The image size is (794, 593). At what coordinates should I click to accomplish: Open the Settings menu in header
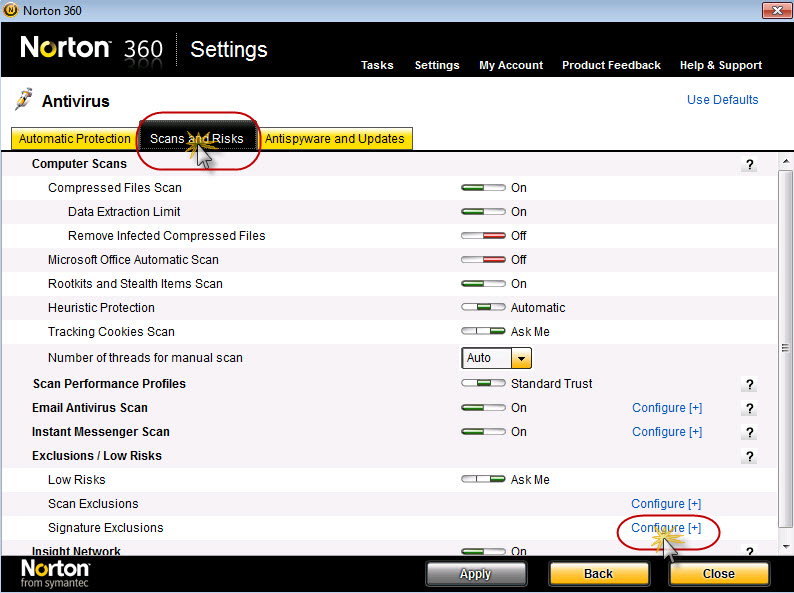(x=437, y=65)
